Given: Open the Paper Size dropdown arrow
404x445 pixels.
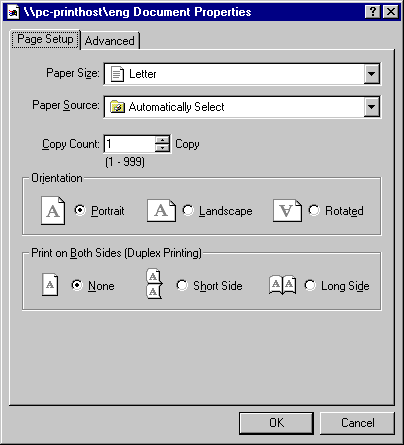Looking at the screenshot, I should (372, 74).
